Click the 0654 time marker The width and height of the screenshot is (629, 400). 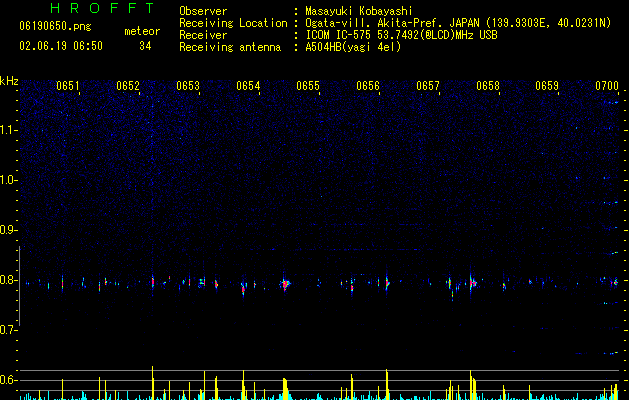coord(248,86)
